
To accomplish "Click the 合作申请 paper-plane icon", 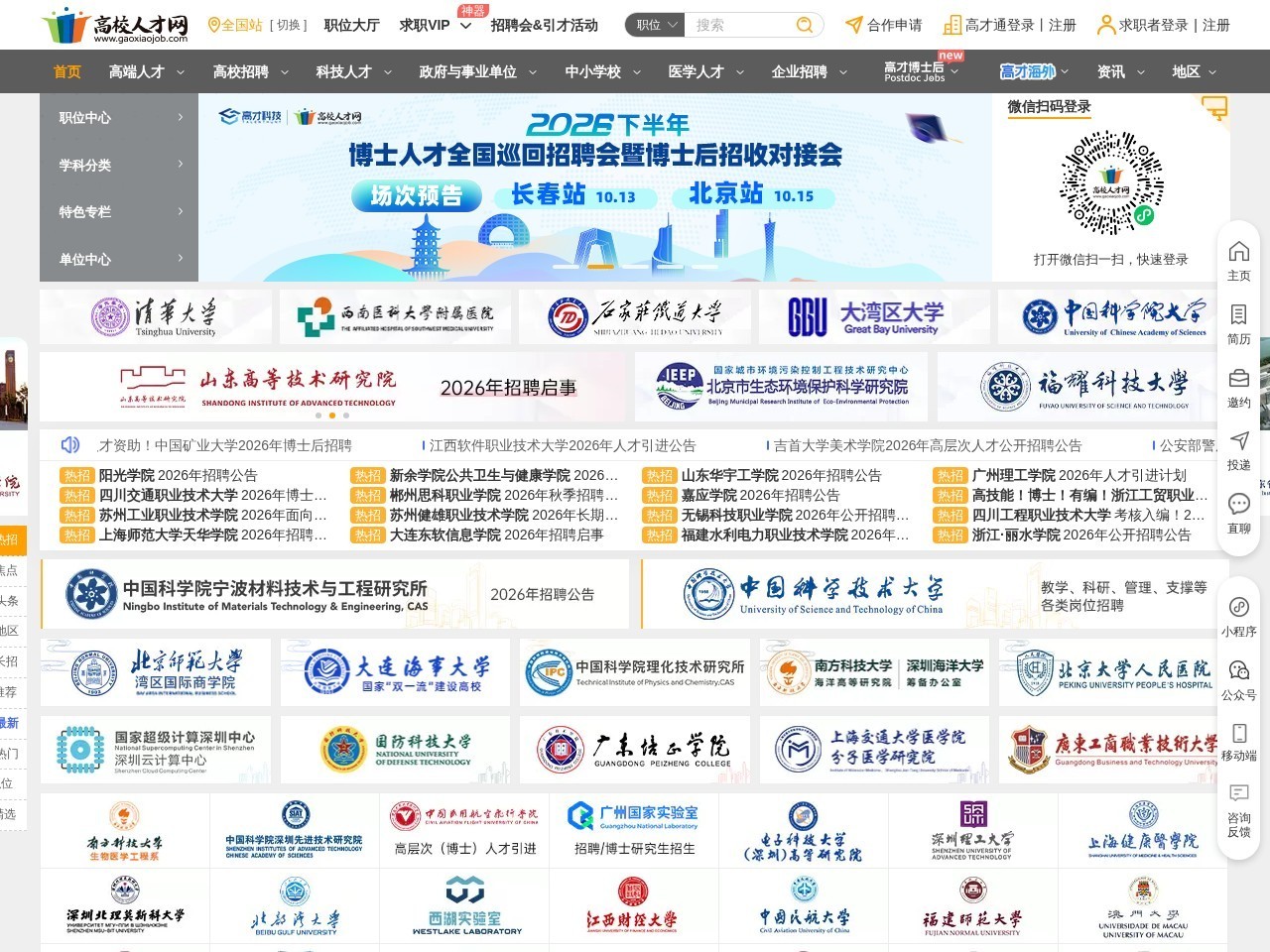I will coord(853,25).
